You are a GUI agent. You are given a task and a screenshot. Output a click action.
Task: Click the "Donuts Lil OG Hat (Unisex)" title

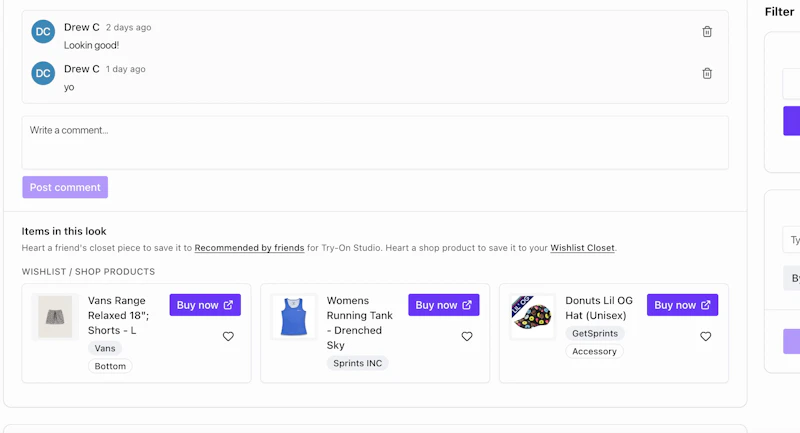pyautogui.click(x=599, y=308)
